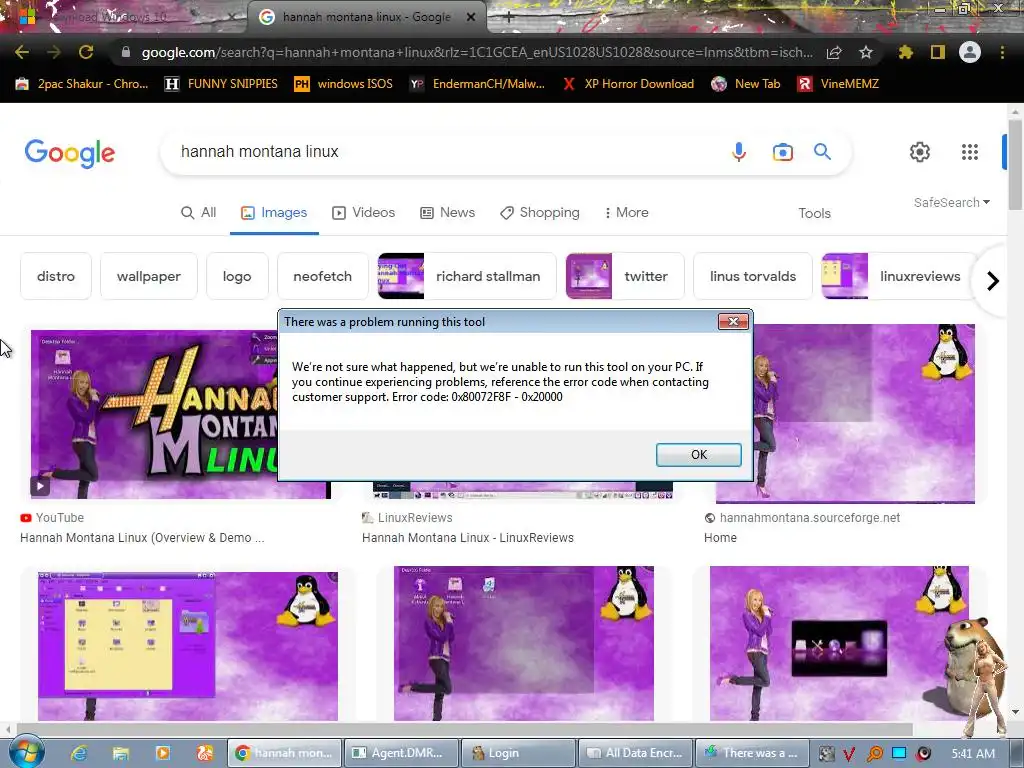Click the OK button in the error dialog
Image resolution: width=1024 pixels, height=768 pixels.
point(698,455)
